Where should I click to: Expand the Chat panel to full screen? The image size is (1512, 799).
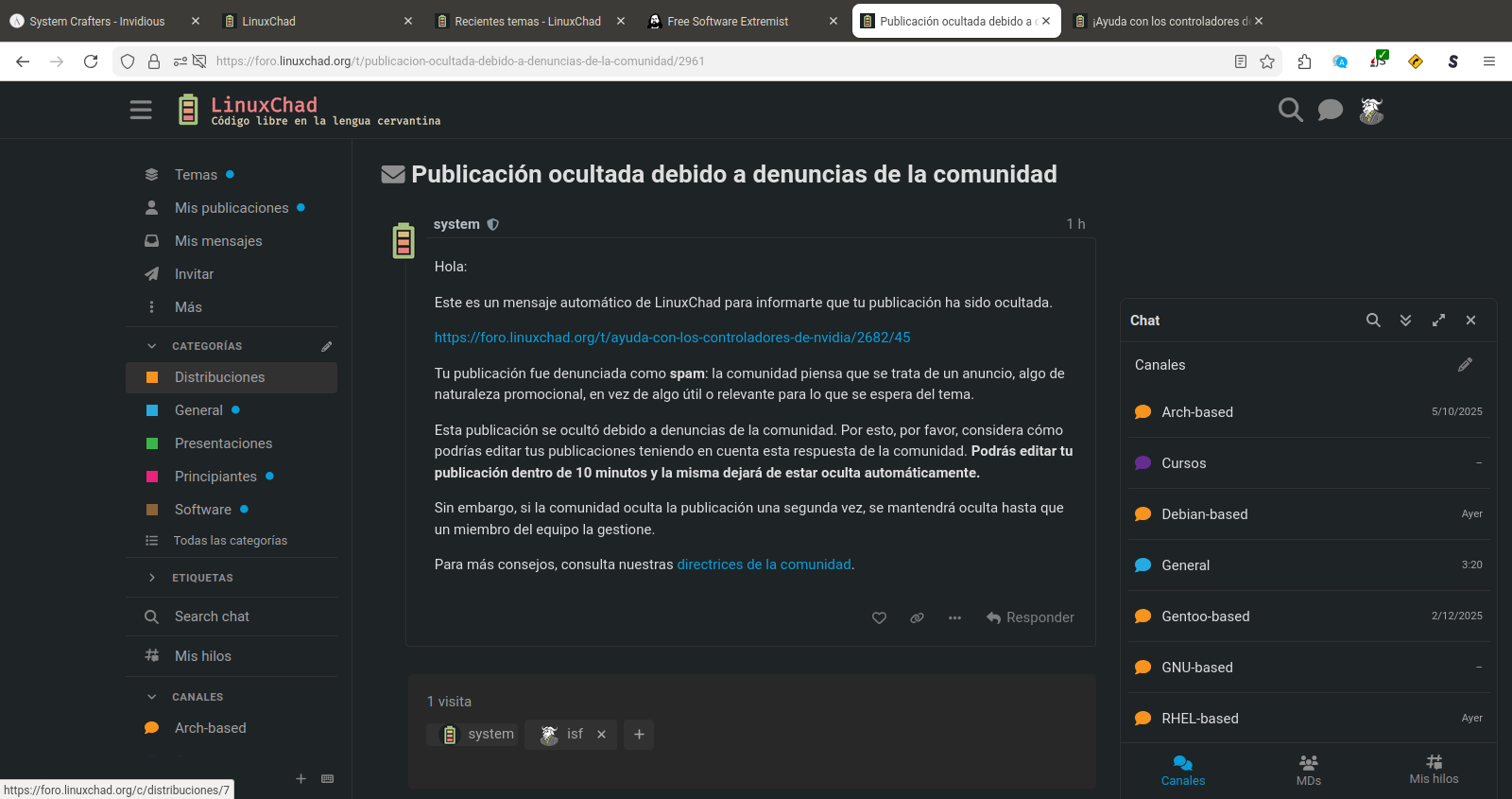tap(1438, 321)
